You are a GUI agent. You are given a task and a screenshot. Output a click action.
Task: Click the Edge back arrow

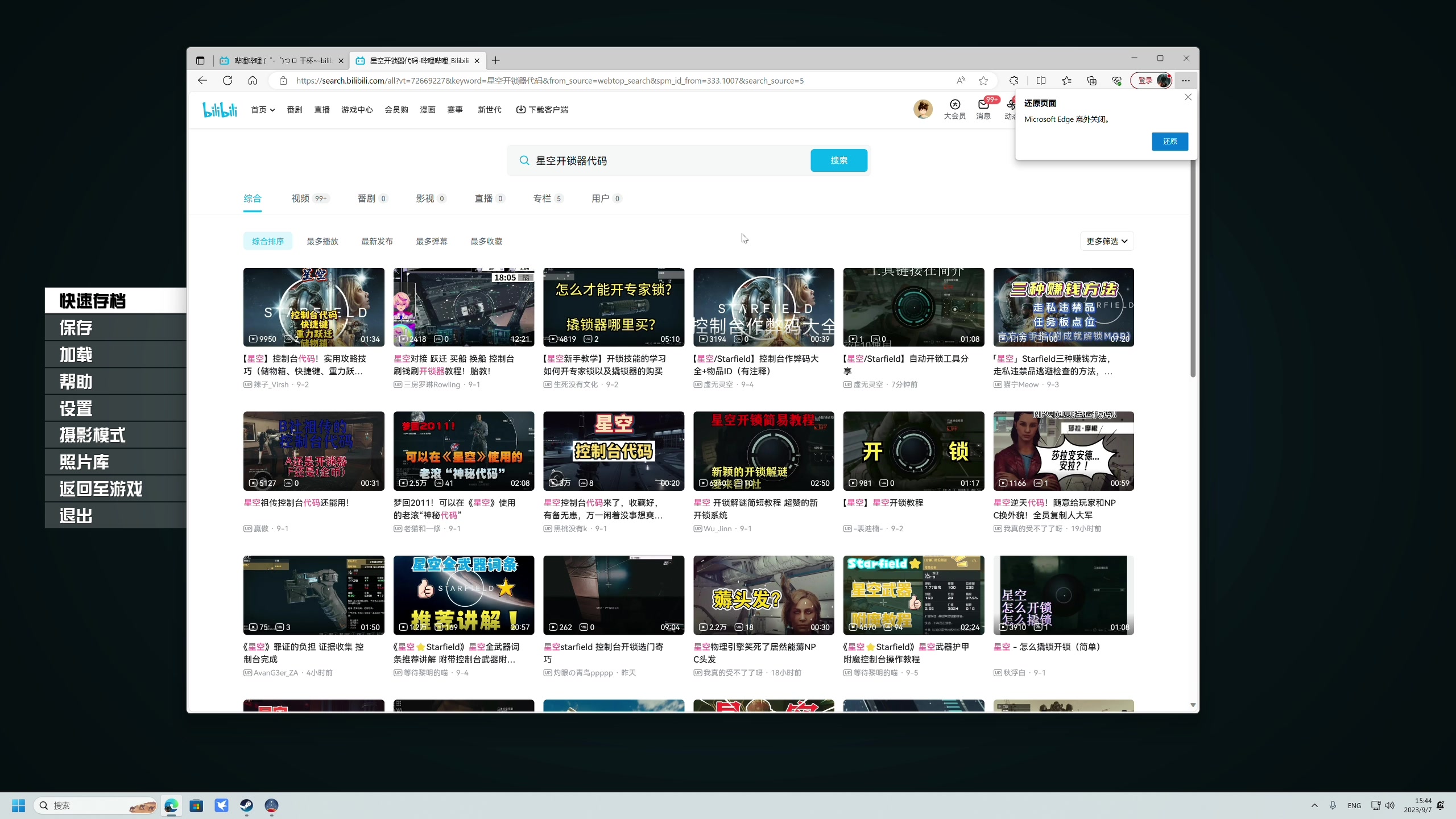(202, 80)
